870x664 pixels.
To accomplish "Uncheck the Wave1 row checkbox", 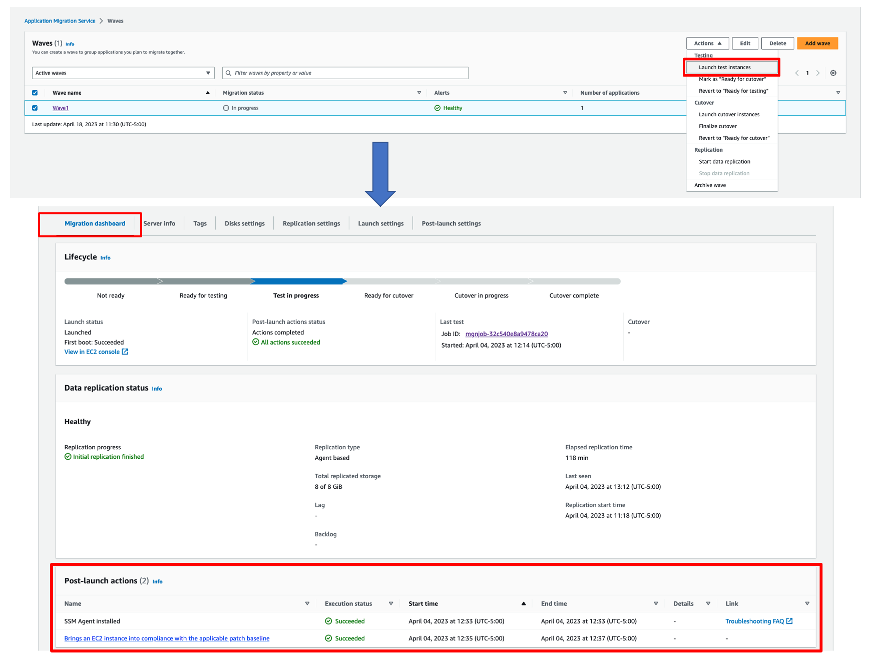I will click(x=36, y=108).
